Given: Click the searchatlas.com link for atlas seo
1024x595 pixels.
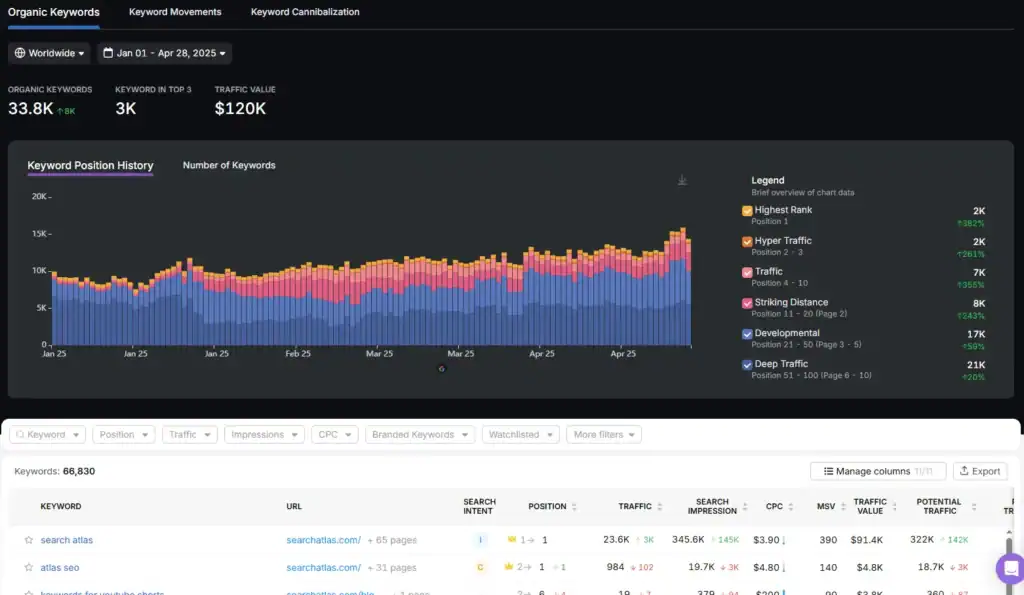Looking at the screenshot, I should [326, 566].
